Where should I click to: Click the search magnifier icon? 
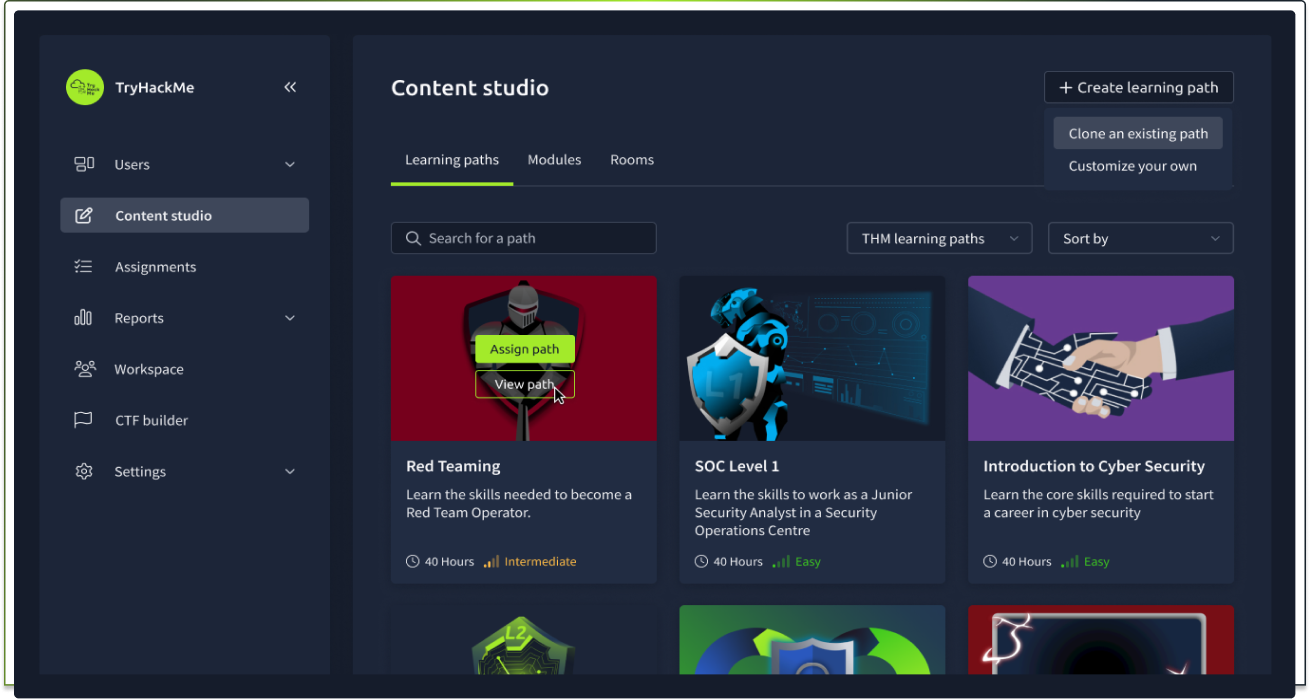tap(413, 238)
